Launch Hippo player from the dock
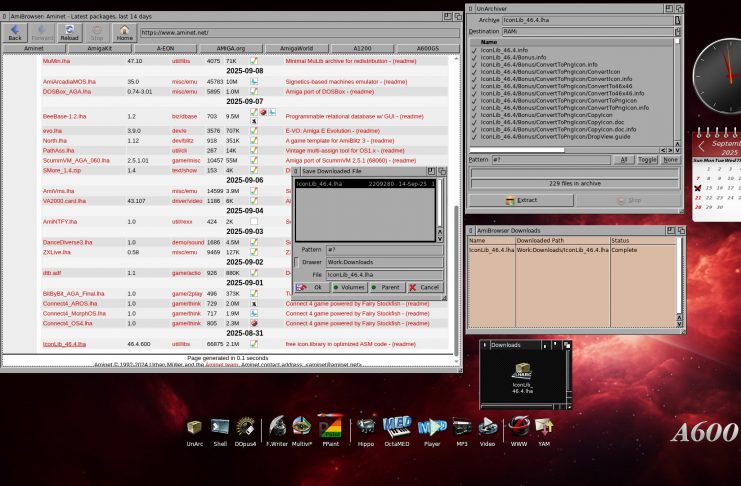The image size is (741, 486). [x=365, y=427]
